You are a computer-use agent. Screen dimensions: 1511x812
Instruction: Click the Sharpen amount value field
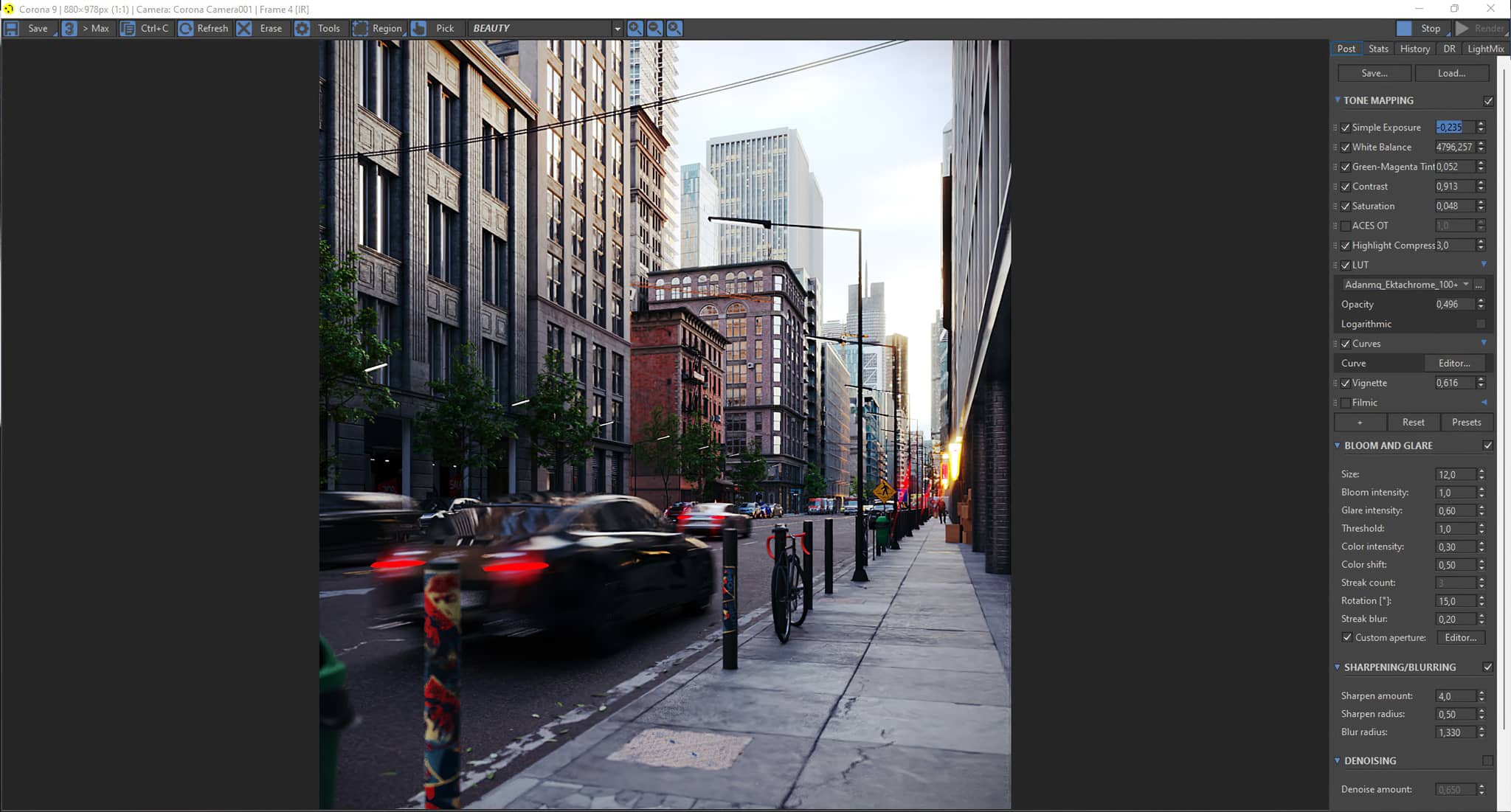tap(1454, 695)
